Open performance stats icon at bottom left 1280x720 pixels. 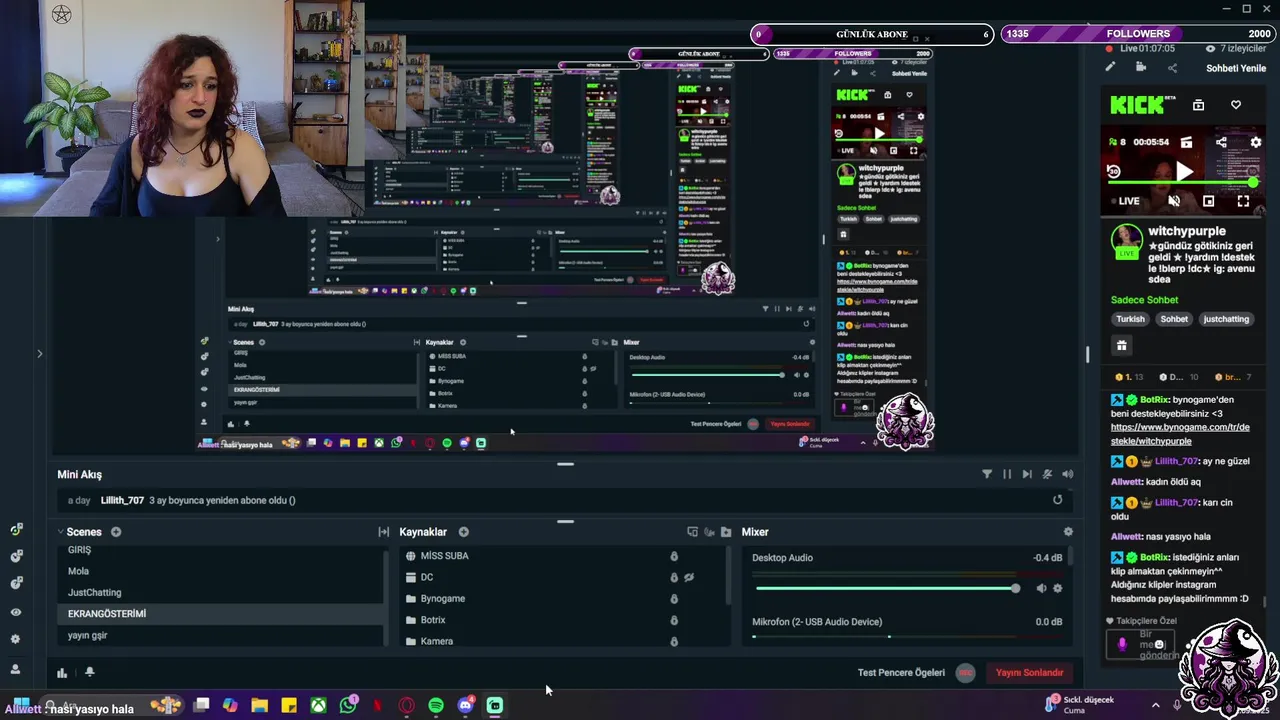click(x=62, y=672)
